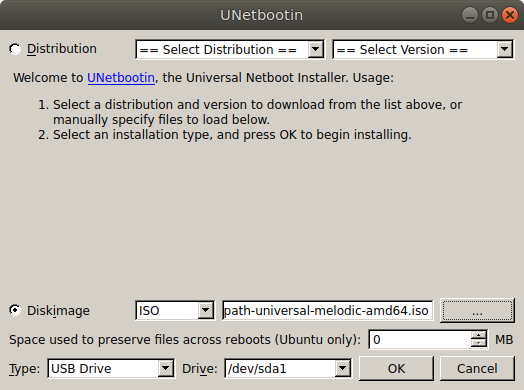Click the persistence space MB field
Image resolution: width=524 pixels, height=390 pixels.
click(420, 340)
